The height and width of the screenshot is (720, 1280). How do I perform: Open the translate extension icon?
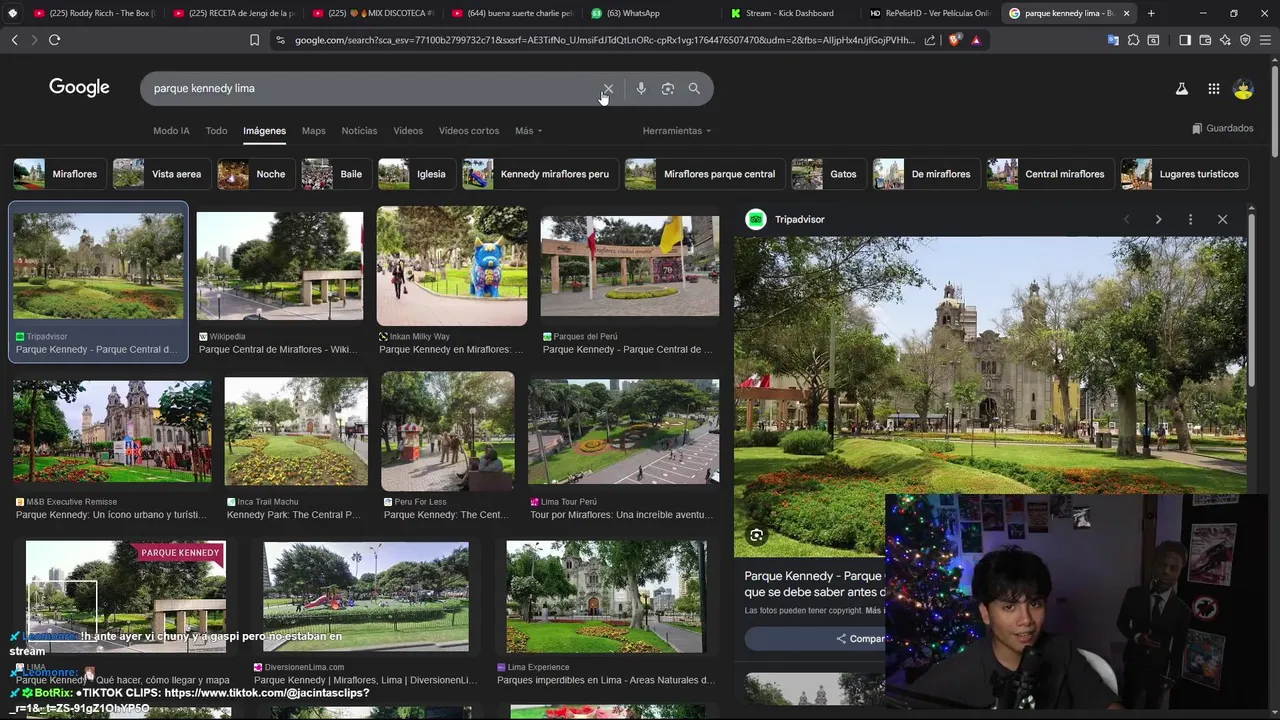click(1113, 40)
